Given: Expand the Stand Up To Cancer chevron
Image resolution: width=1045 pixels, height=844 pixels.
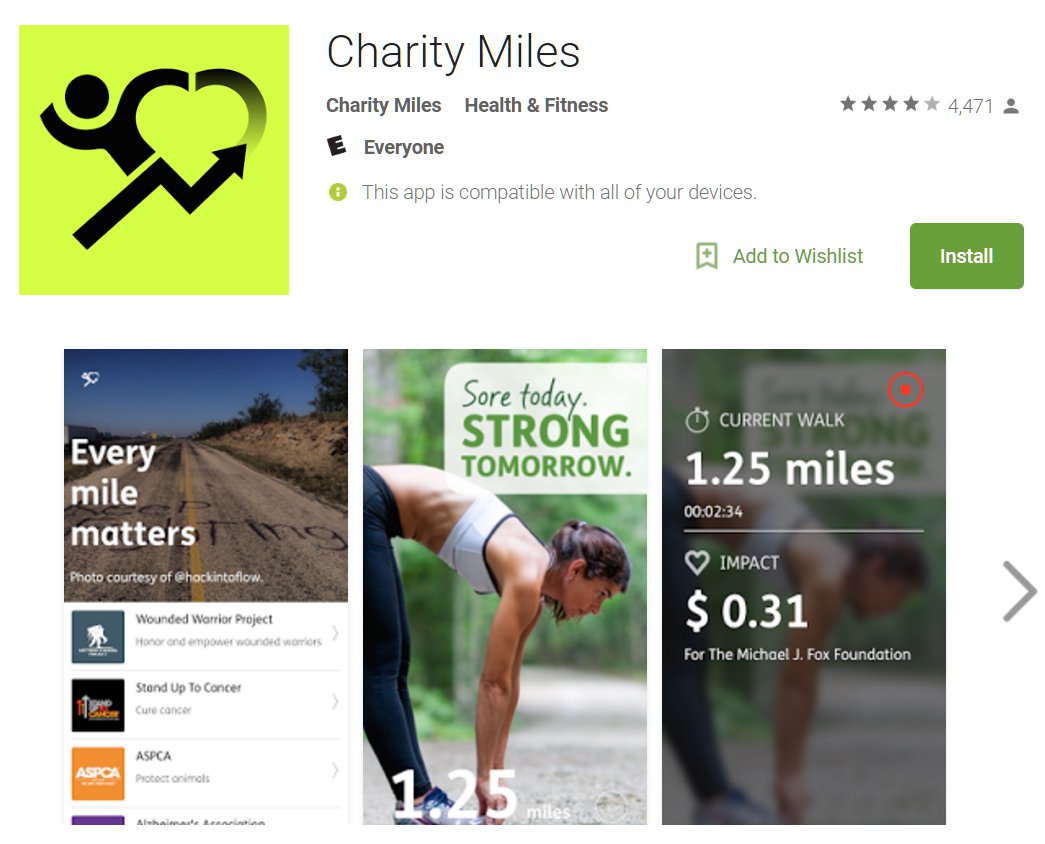Looking at the screenshot, I should coord(335,701).
